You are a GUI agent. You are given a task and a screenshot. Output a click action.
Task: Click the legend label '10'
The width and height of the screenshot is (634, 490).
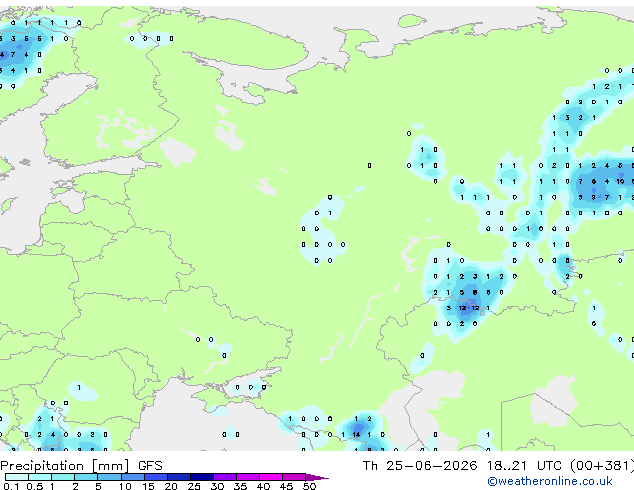tap(125, 486)
